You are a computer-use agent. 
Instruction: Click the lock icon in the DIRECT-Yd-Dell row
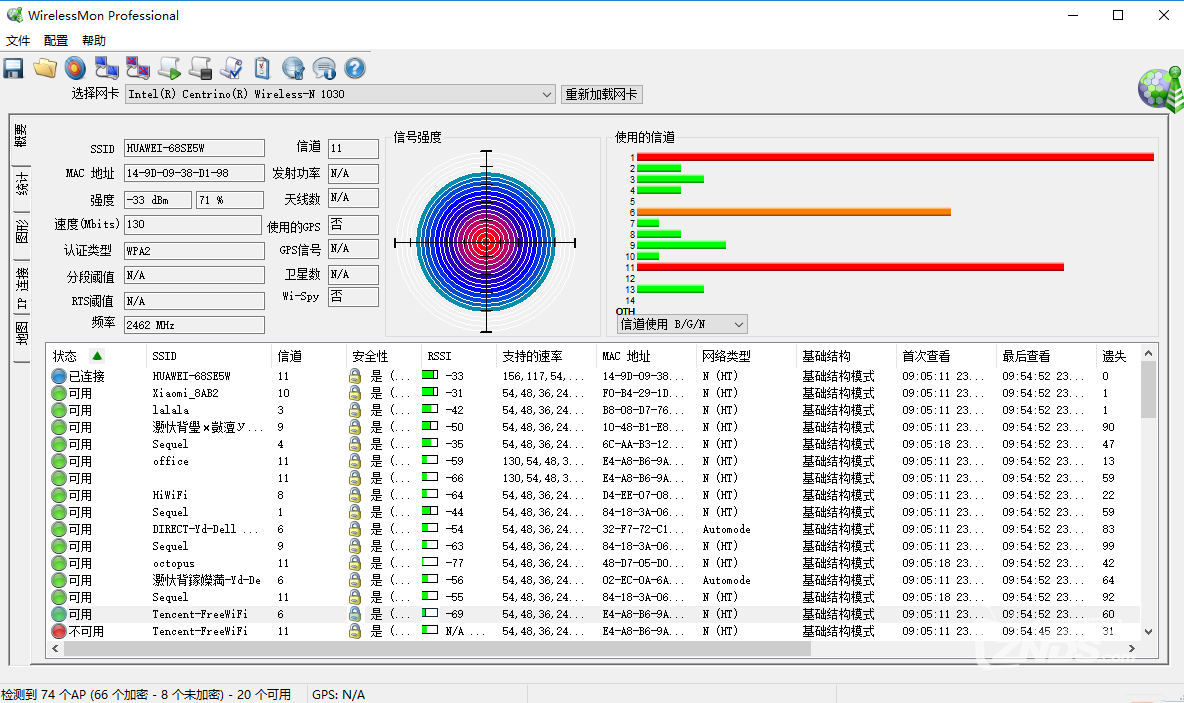click(355, 529)
